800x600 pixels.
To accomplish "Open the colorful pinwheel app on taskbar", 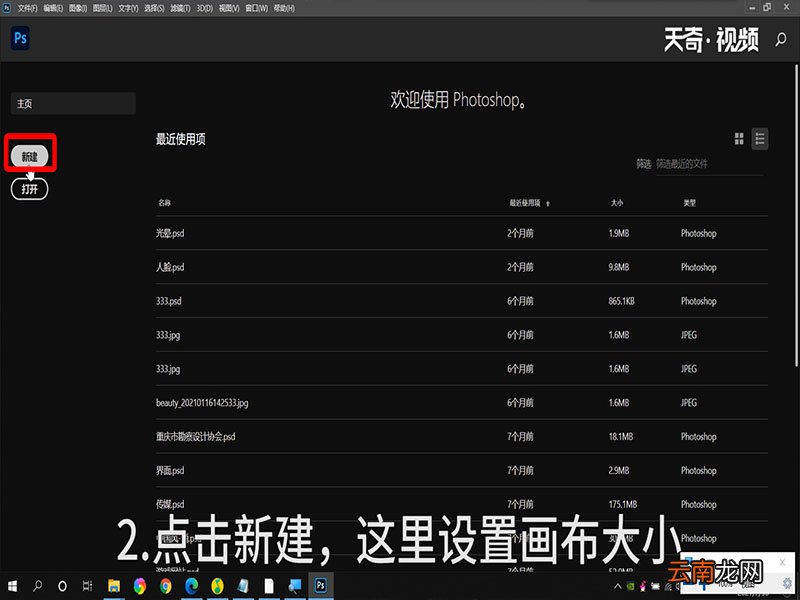I will pyautogui.click(x=139, y=586).
